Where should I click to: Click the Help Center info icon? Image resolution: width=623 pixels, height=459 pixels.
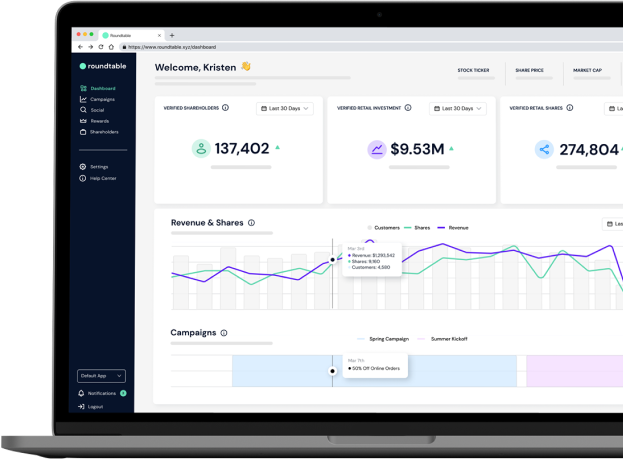[x=83, y=178]
